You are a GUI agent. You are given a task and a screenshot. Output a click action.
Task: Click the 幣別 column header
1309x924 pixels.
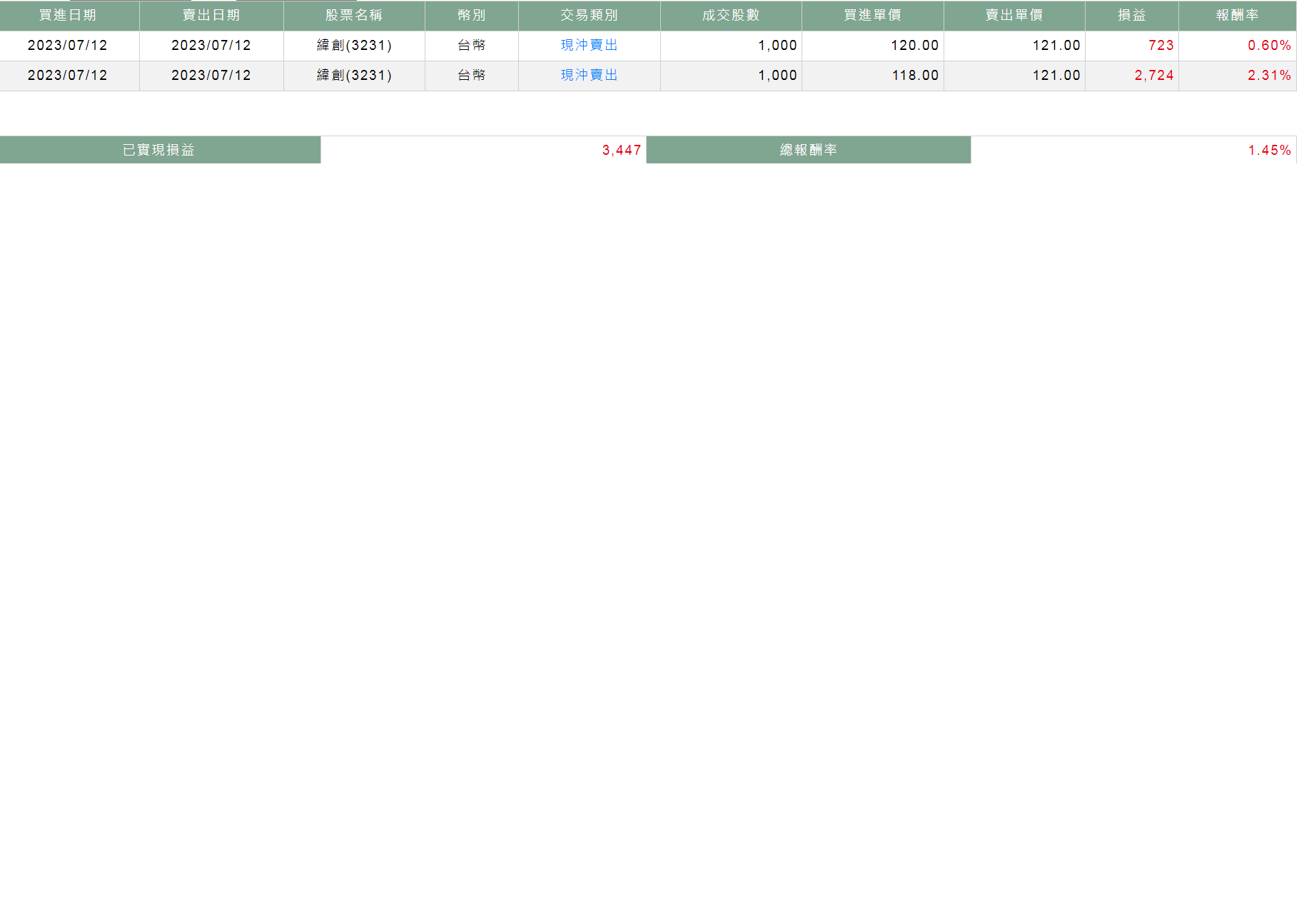click(472, 16)
